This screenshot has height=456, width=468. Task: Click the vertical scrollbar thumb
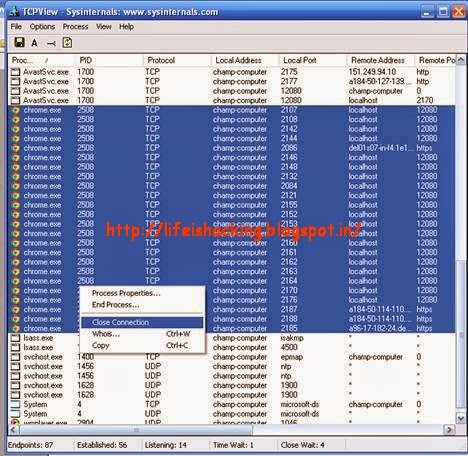[461, 335]
